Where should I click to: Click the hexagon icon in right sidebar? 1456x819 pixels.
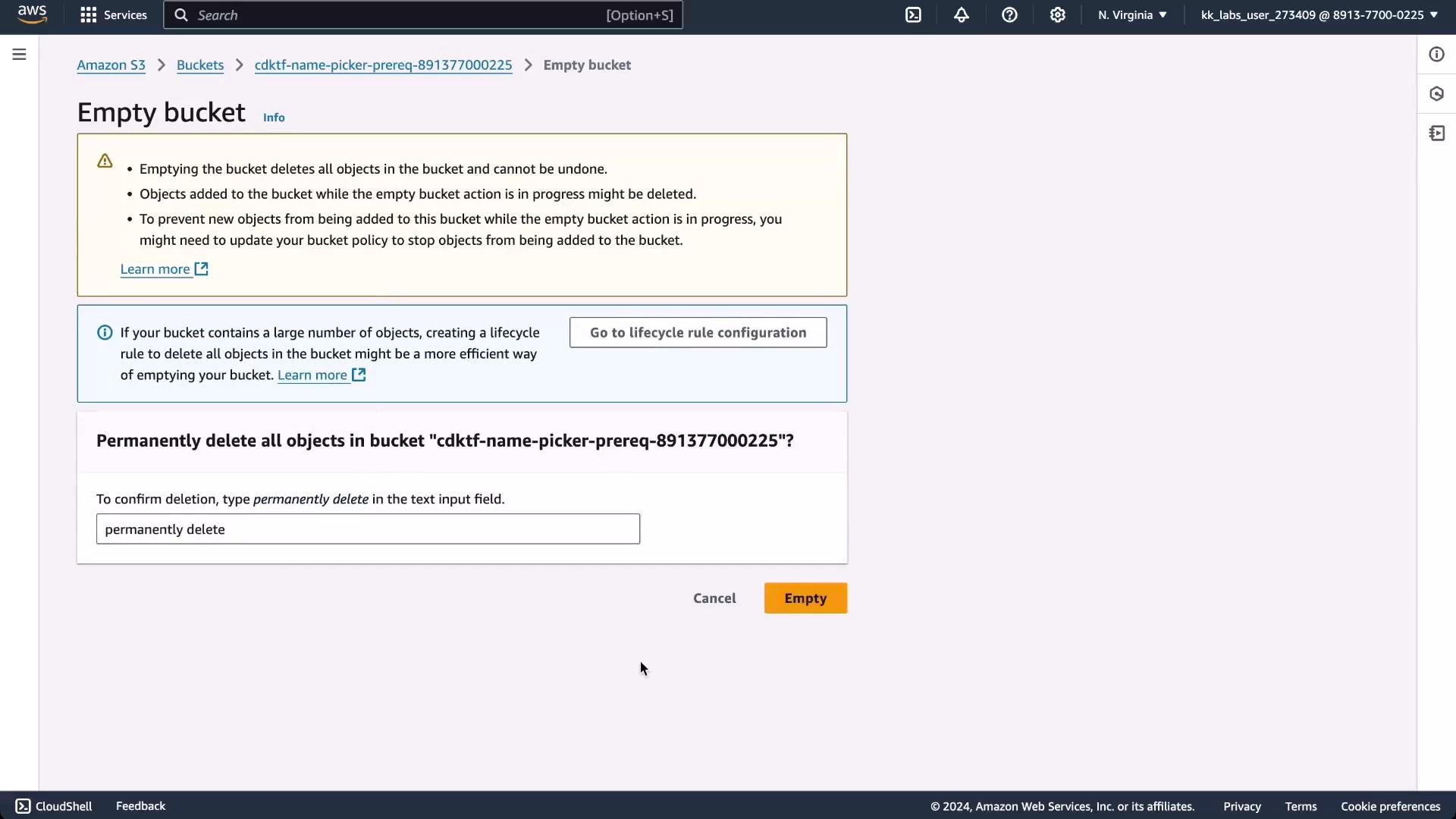click(x=1436, y=94)
